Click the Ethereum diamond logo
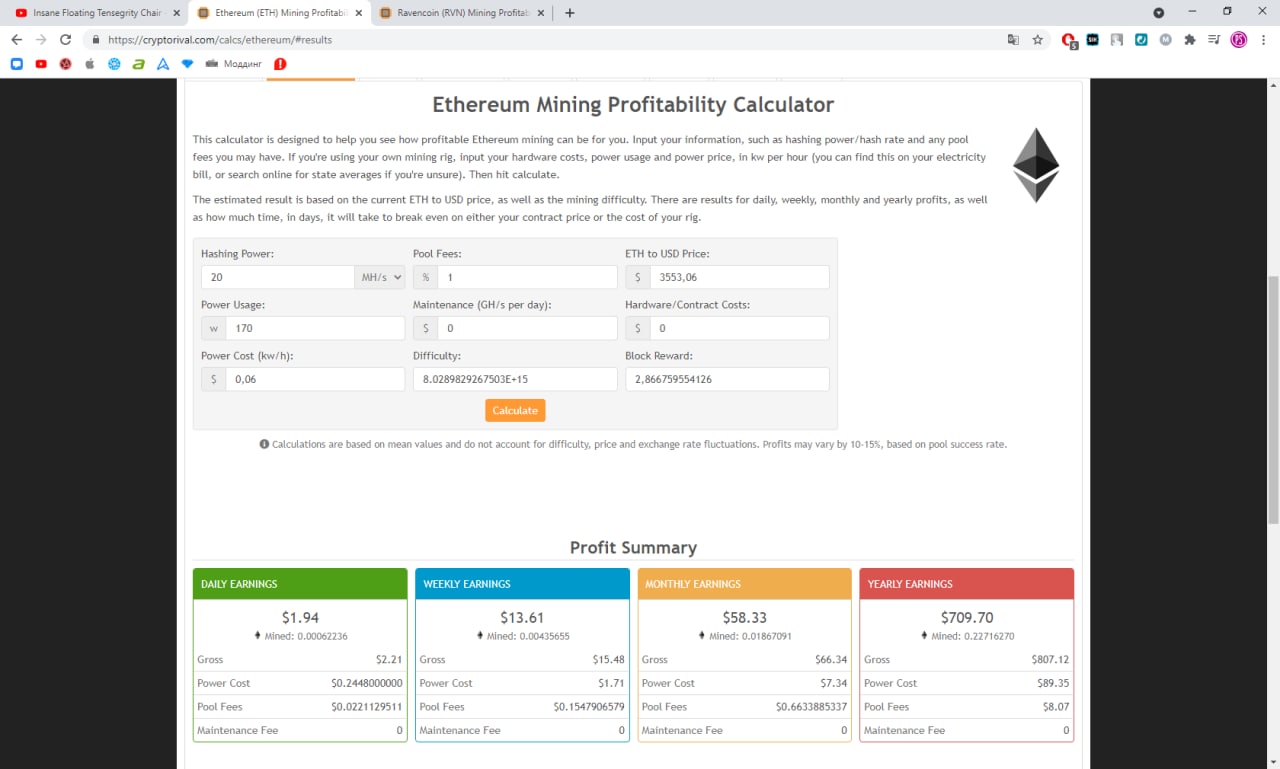Viewport: 1280px width, 769px height. 1036,165
